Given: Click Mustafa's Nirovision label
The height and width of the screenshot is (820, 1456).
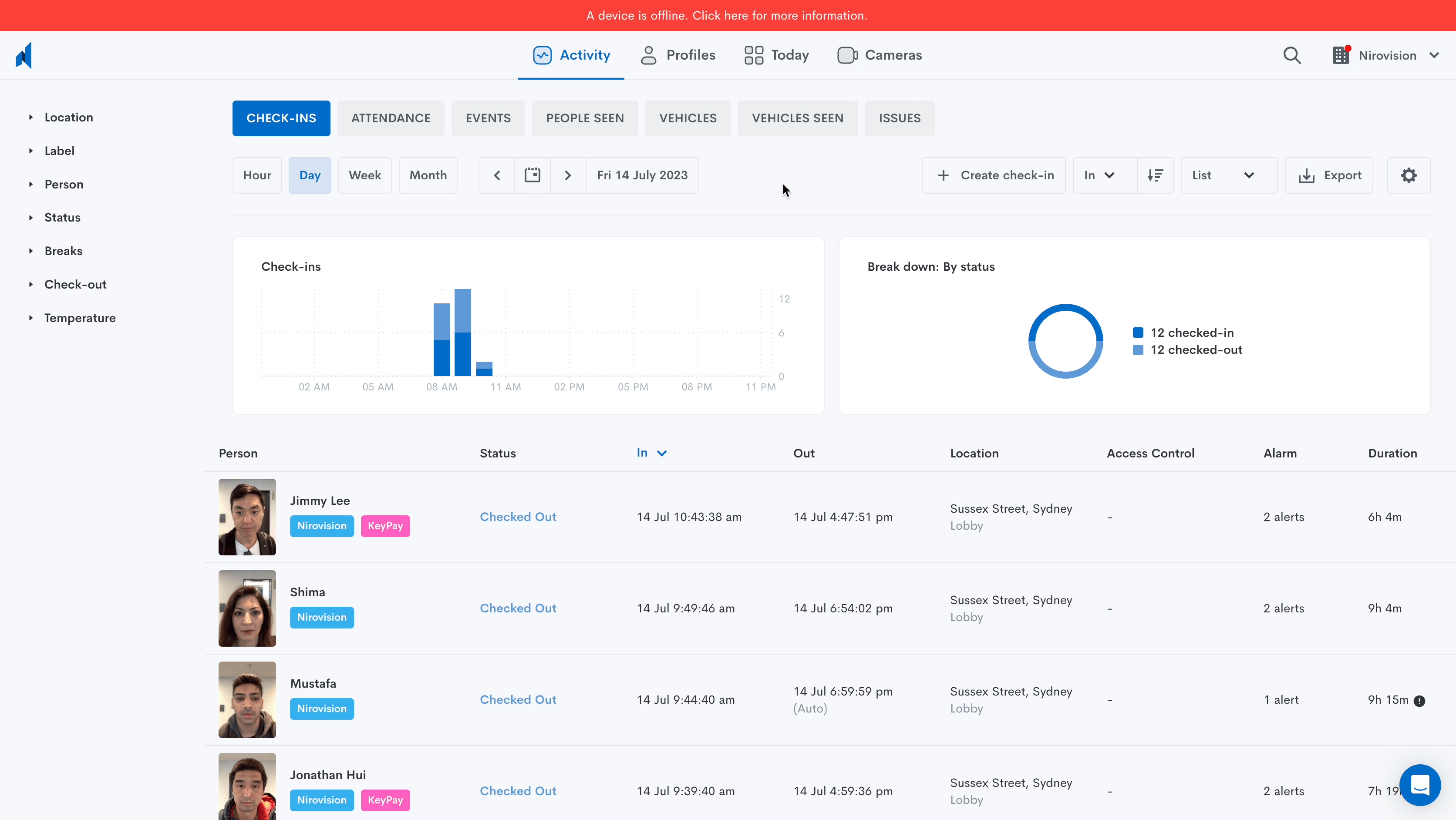Looking at the screenshot, I should (322, 709).
